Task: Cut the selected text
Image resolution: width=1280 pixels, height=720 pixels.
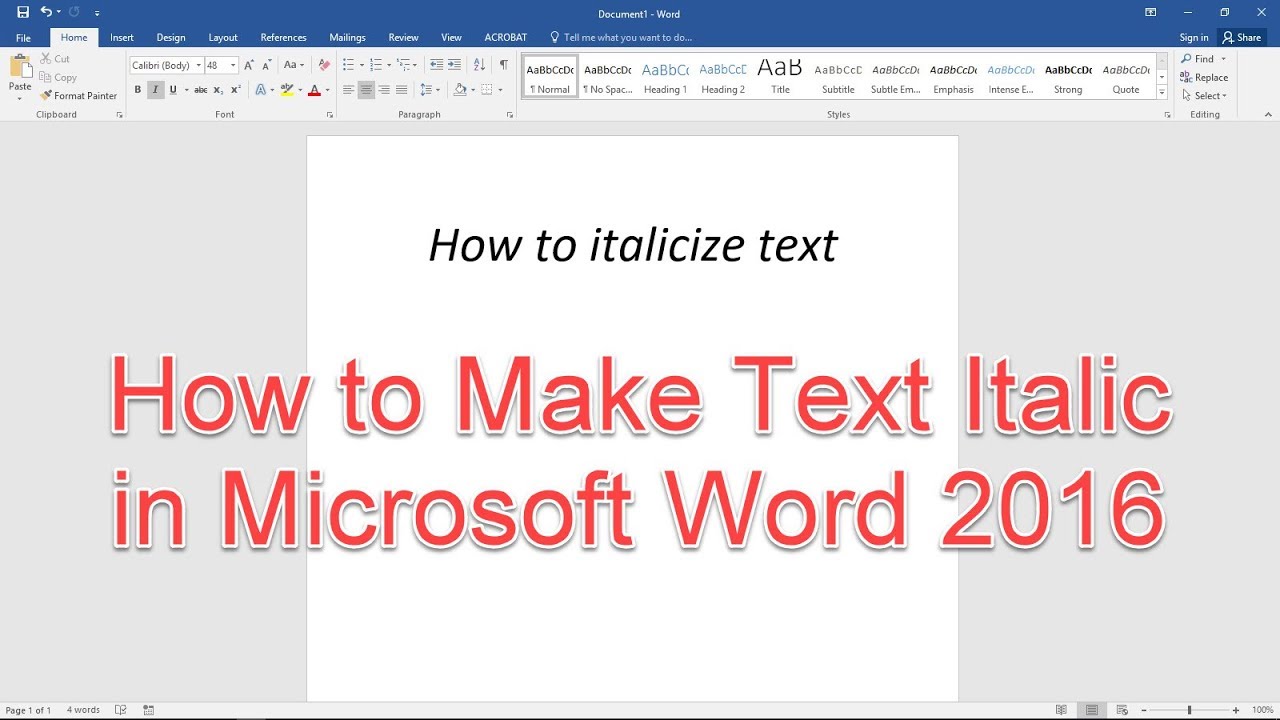Action: 55,59
